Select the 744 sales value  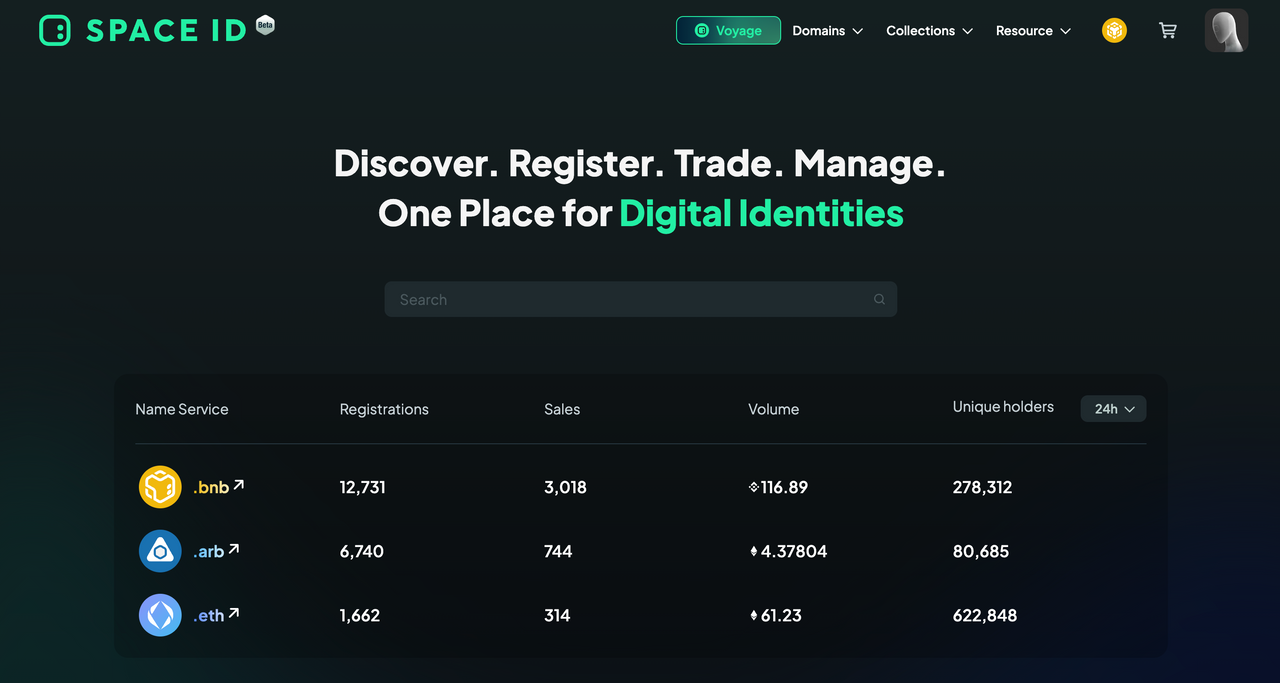pyautogui.click(x=558, y=551)
